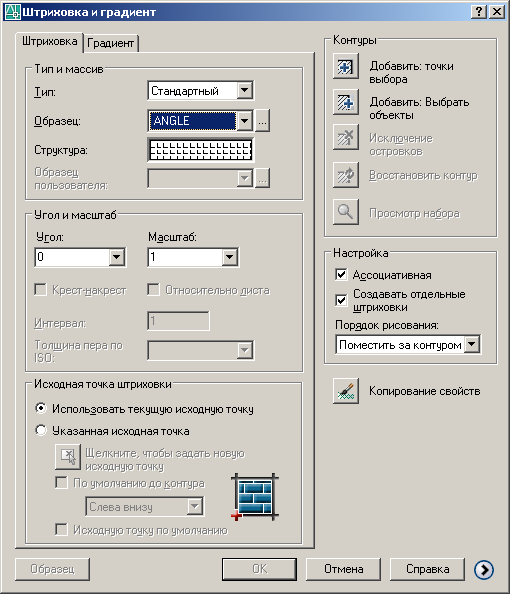Uncheck 'Создавать отдельные штриховки'

click(x=341, y=300)
